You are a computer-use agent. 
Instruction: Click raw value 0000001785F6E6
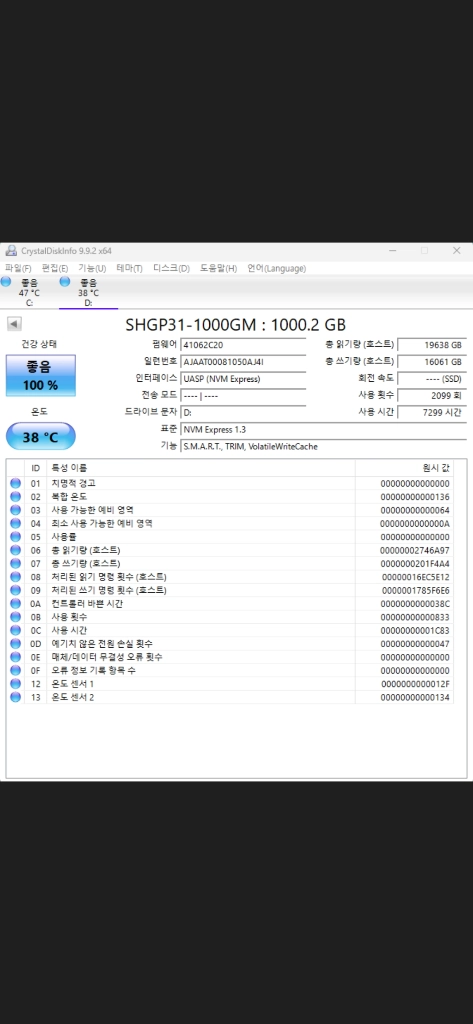[x=415, y=590]
